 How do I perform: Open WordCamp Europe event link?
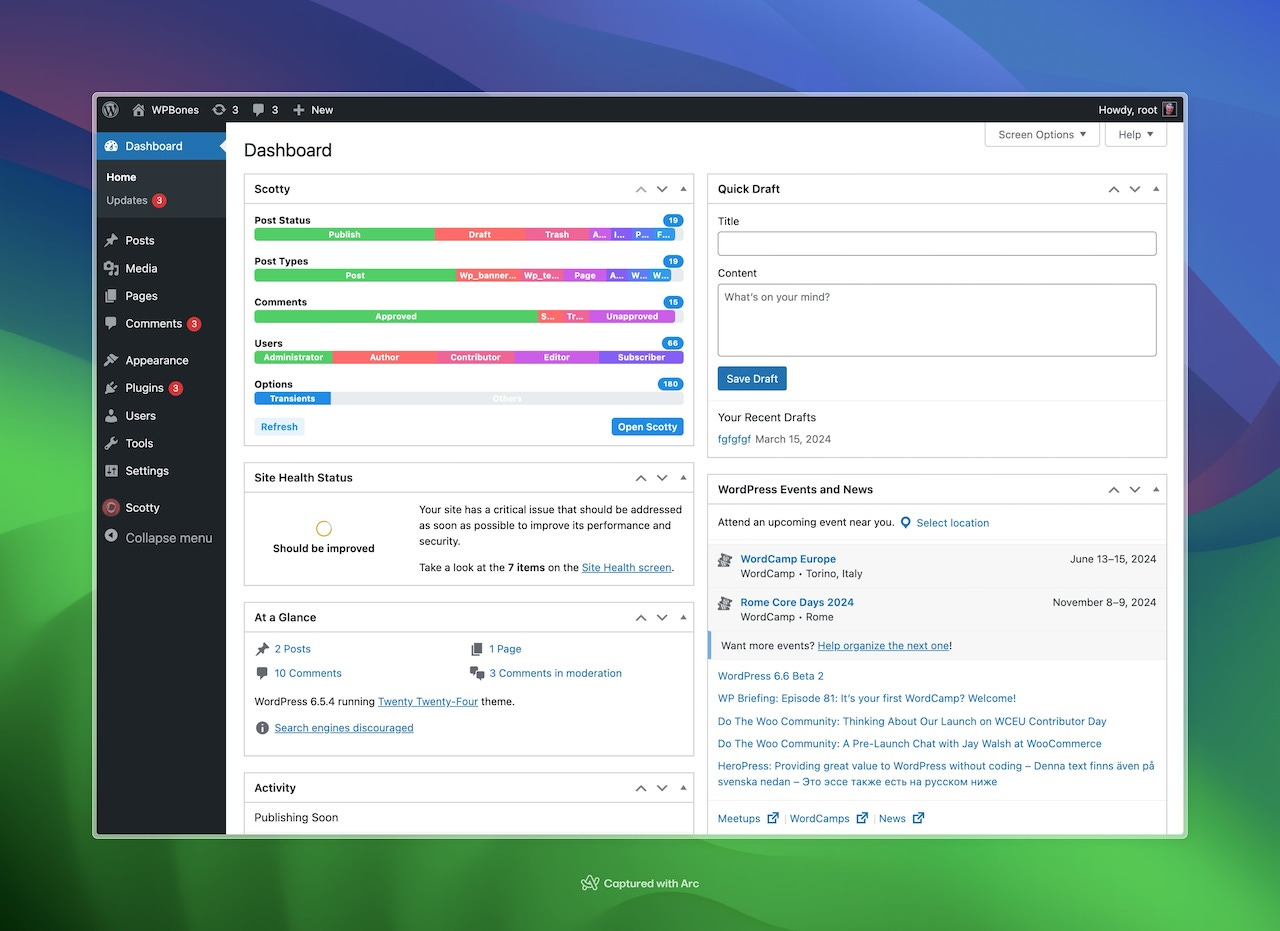coord(788,559)
